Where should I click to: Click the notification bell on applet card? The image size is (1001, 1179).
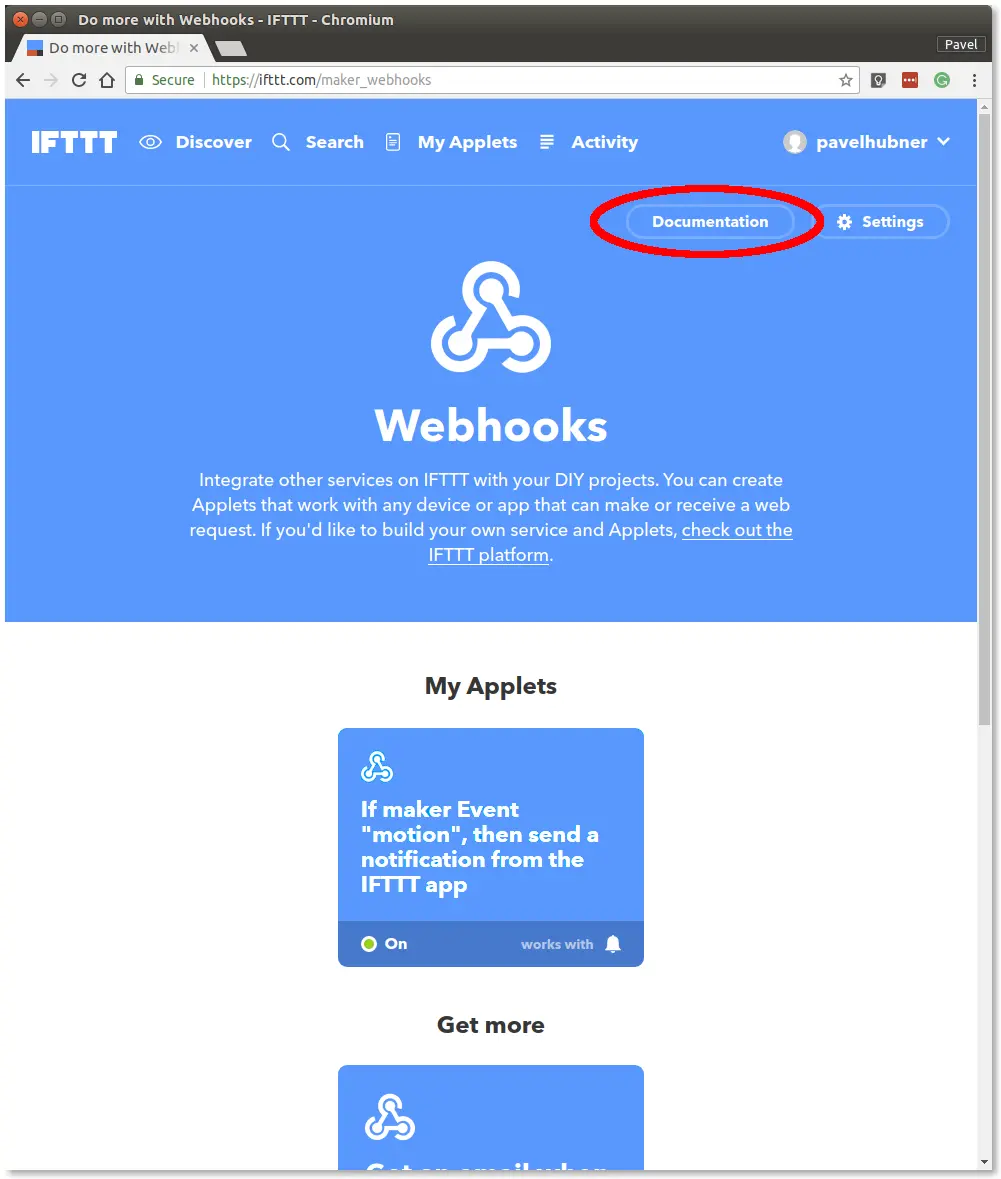[x=613, y=944]
